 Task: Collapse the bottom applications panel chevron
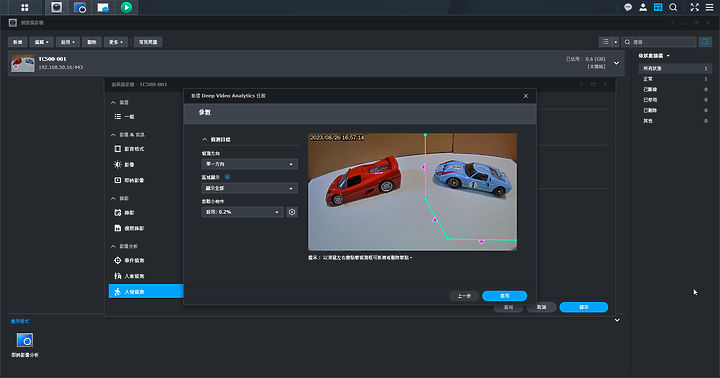pyautogui.click(x=617, y=320)
